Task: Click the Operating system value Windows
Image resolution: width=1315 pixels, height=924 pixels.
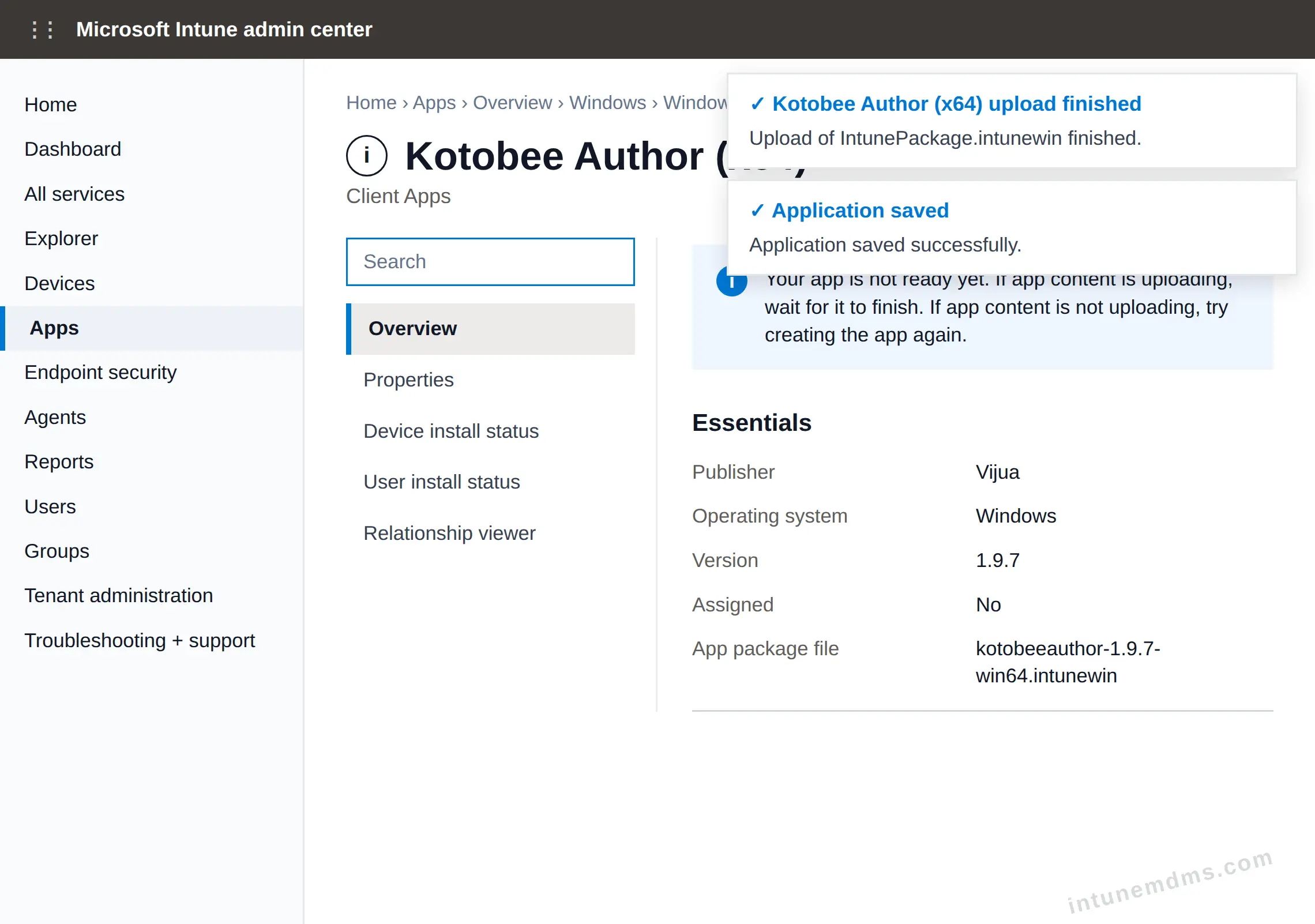Action: point(1016,516)
